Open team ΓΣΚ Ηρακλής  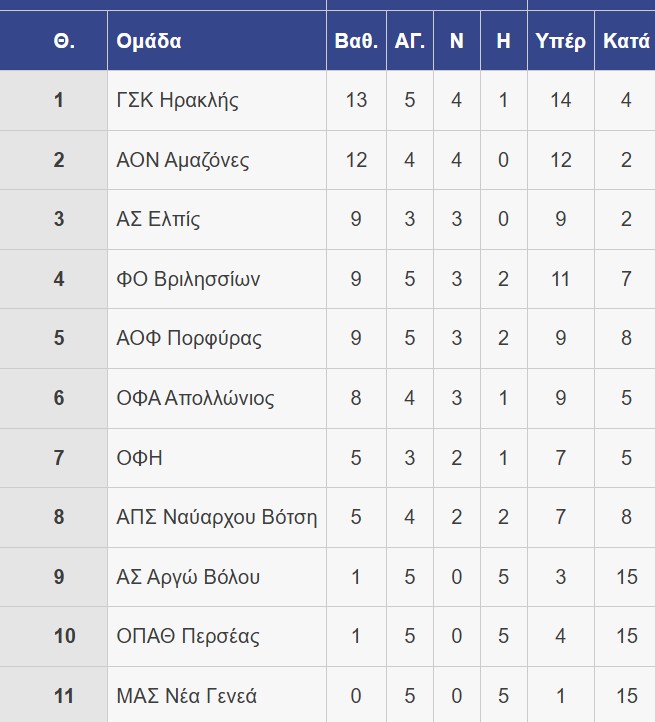point(177,100)
